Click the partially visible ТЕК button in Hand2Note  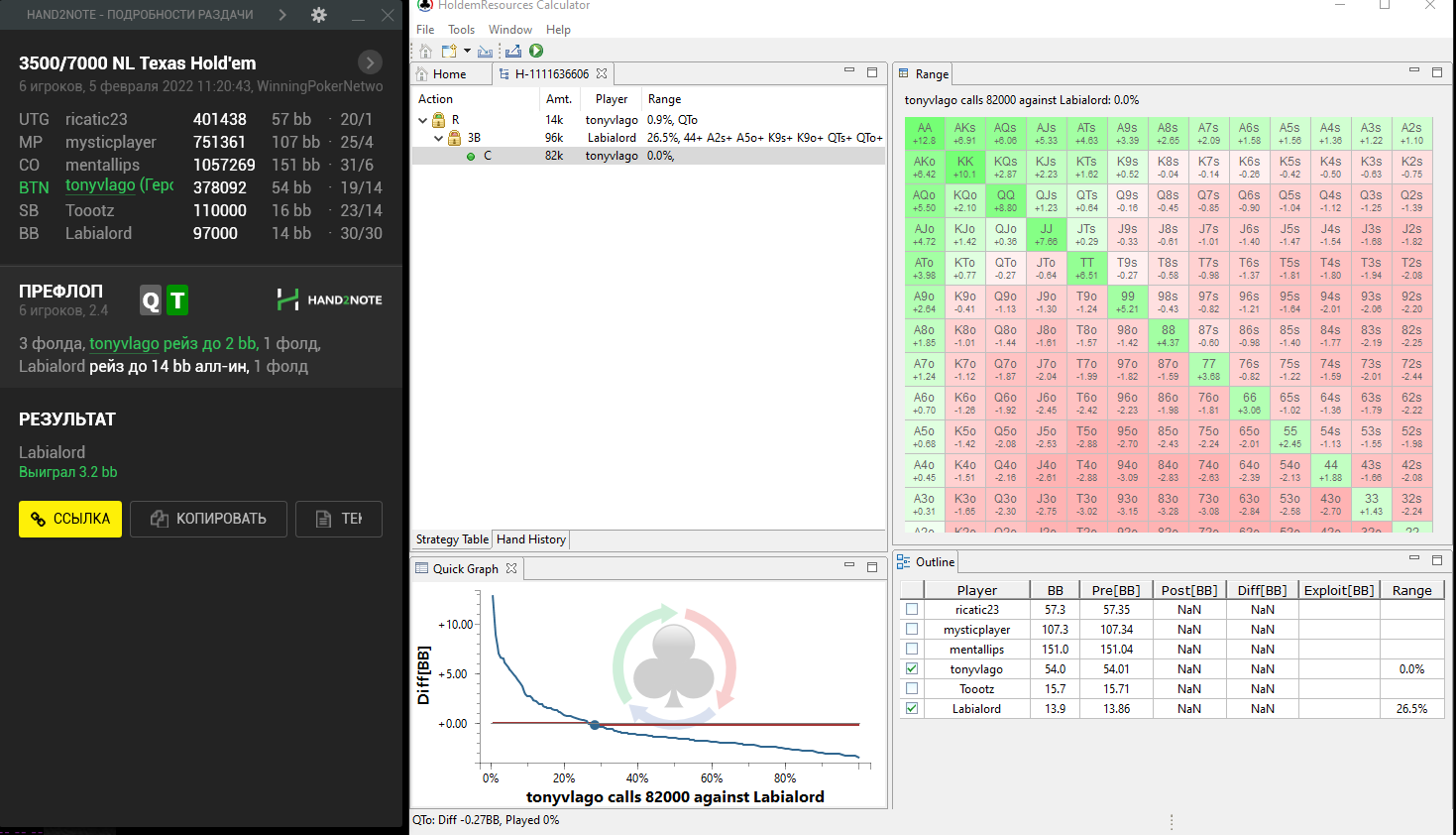coord(339,519)
